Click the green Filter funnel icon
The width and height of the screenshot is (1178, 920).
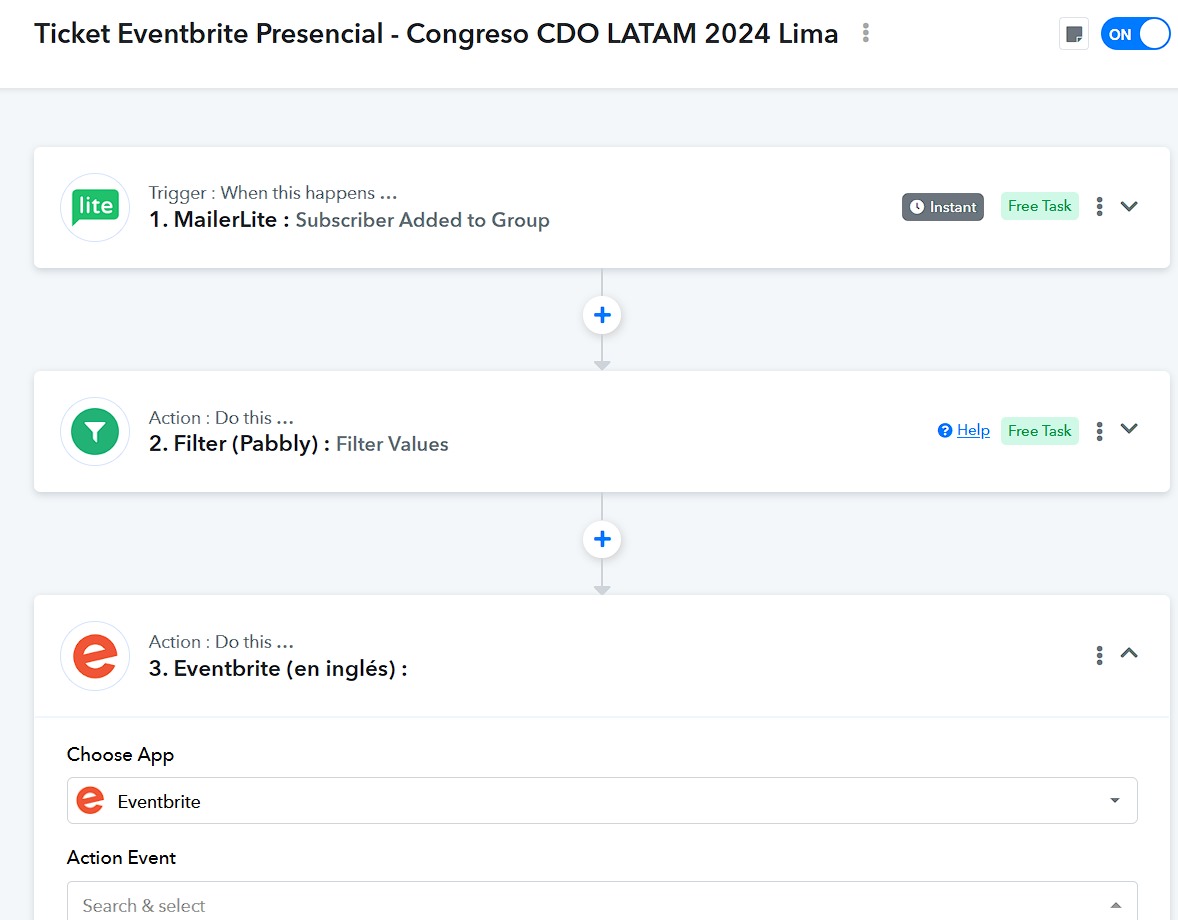(95, 432)
